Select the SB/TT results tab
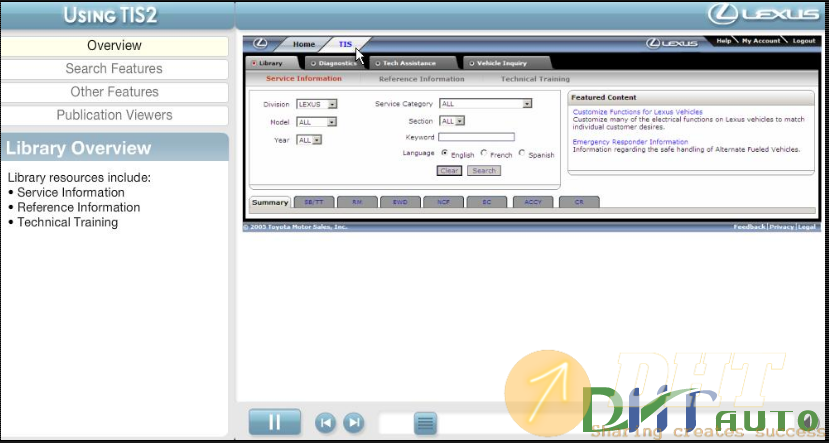The width and height of the screenshot is (829, 443). (314, 202)
